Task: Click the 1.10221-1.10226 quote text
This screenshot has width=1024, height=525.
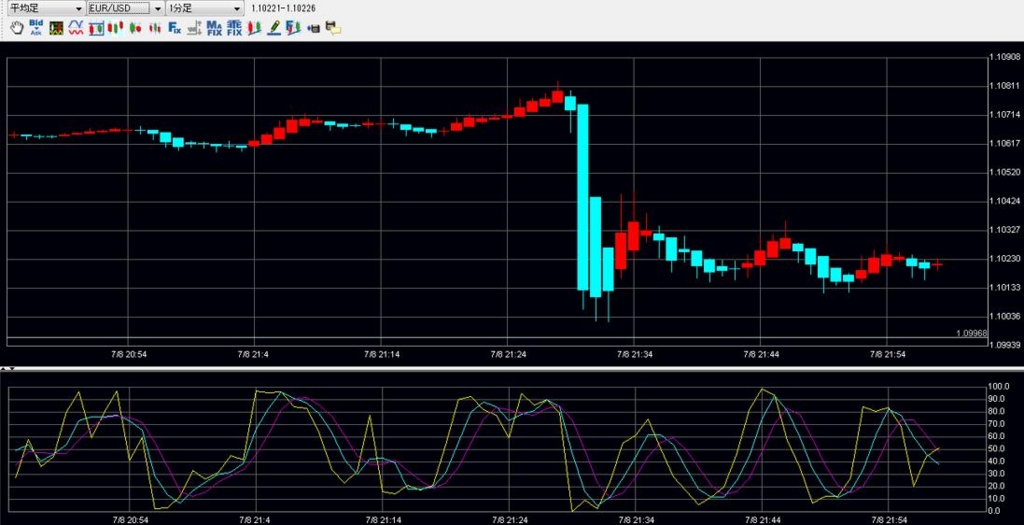Action: click(283, 8)
